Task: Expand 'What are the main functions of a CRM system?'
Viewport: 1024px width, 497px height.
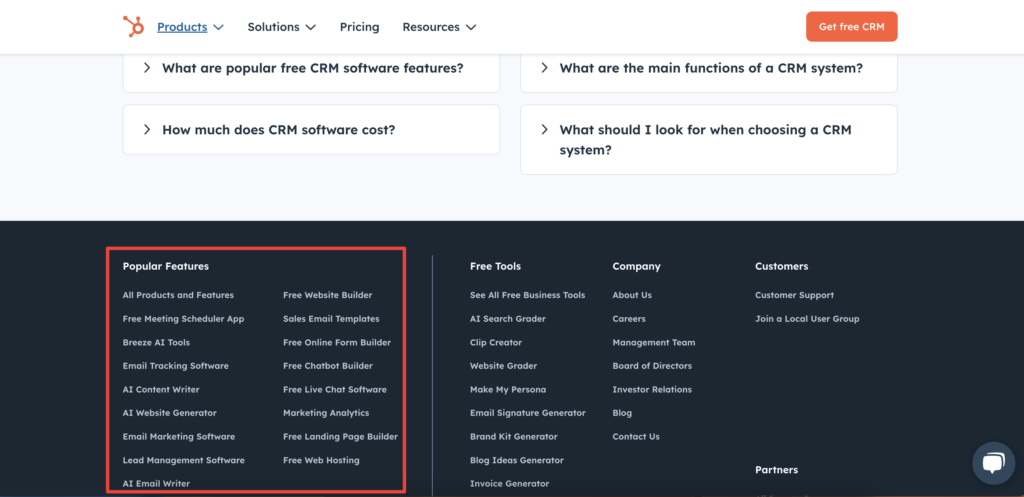Action: [709, 68]
